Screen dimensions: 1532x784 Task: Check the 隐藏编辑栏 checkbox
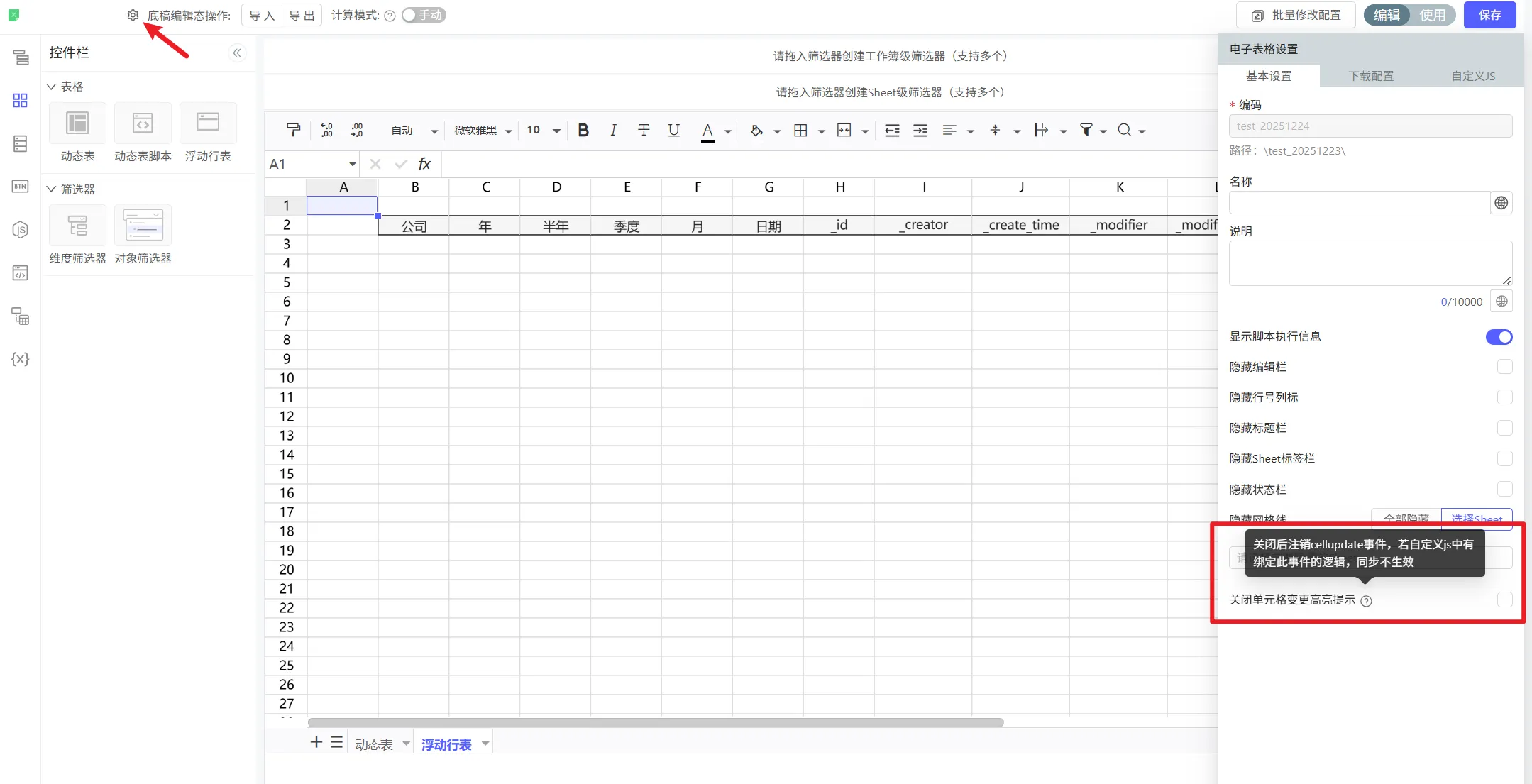(x=1504, y=367)
